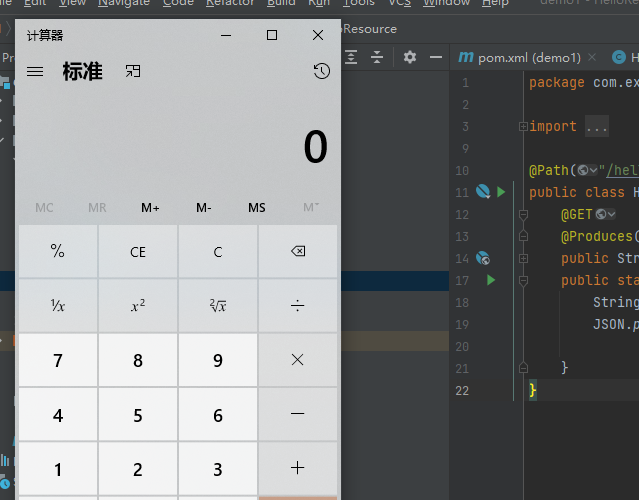Open the calculator hamburger navigation menu

(x=35, y=72)
